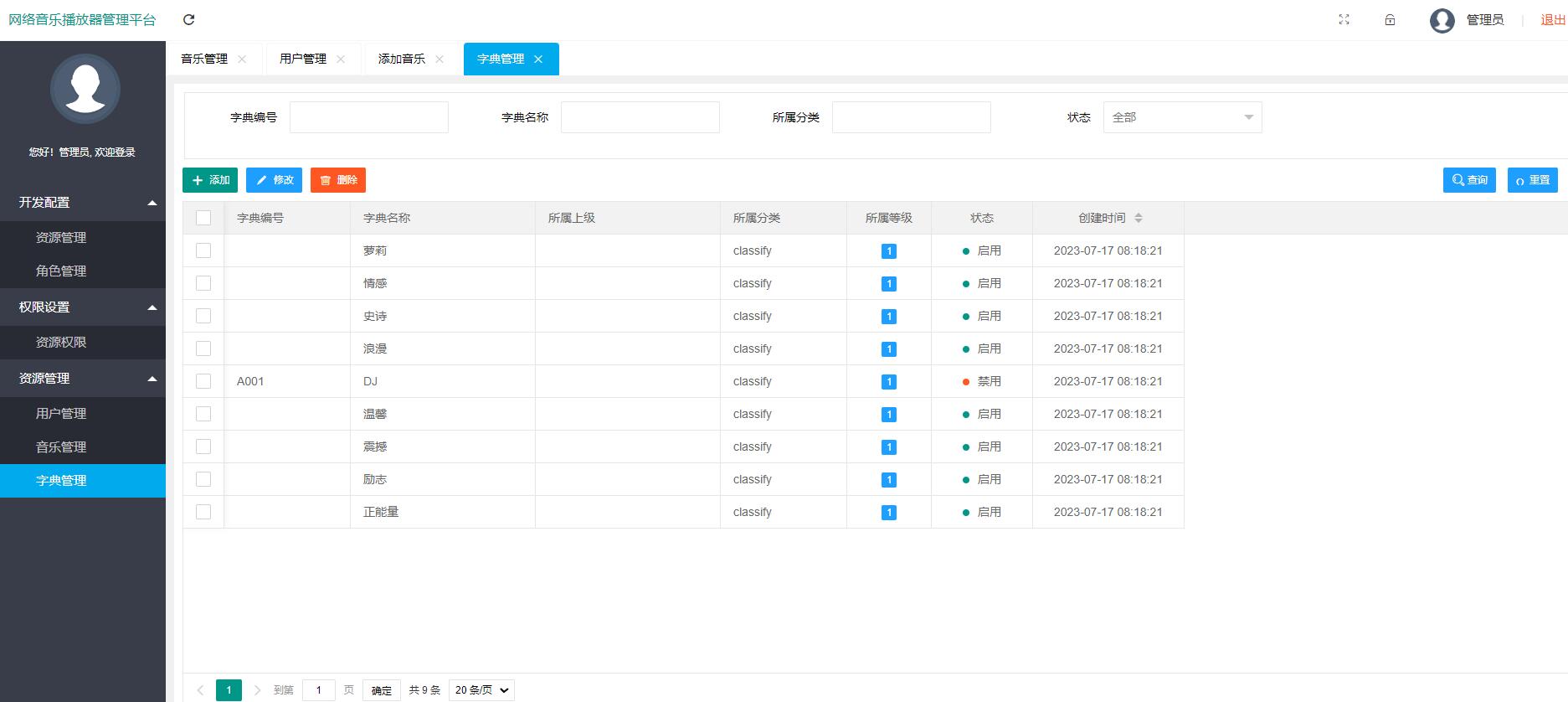Click the refresh icon in top bar
The image size is (1568, 702).
(x=189, y=19)
